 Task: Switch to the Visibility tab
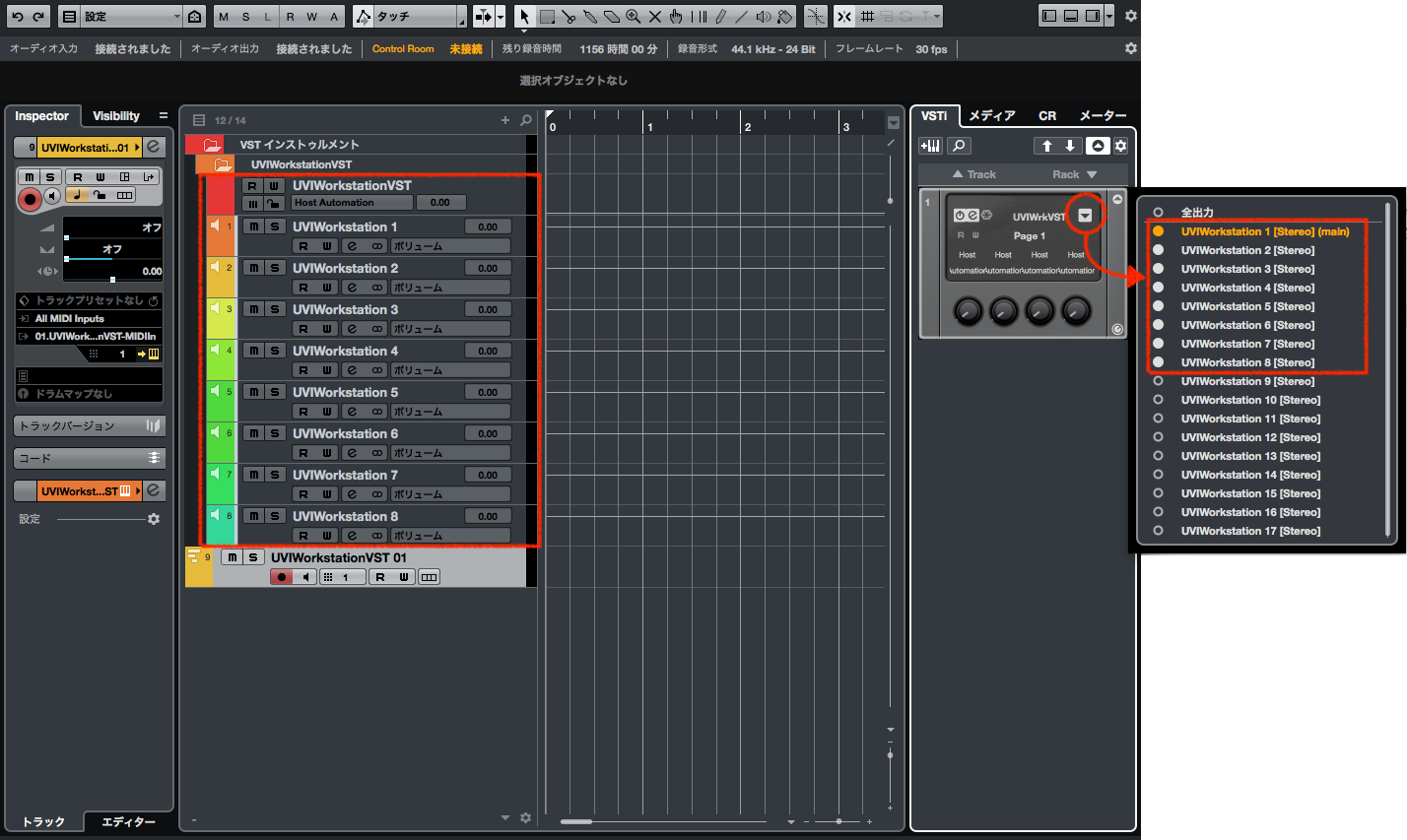(116, 116)
